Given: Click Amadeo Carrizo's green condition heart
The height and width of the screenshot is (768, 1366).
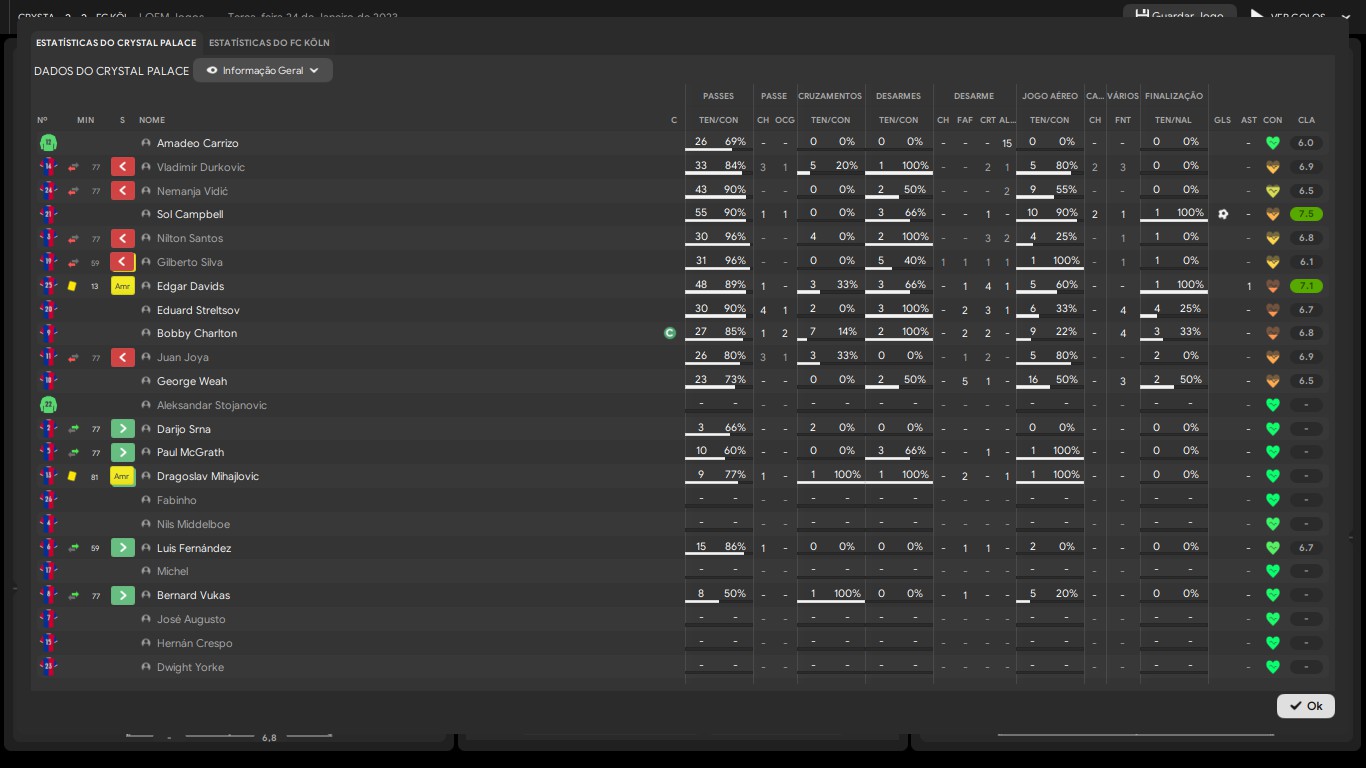Looking at the screenshot, I should [1273, 143].
